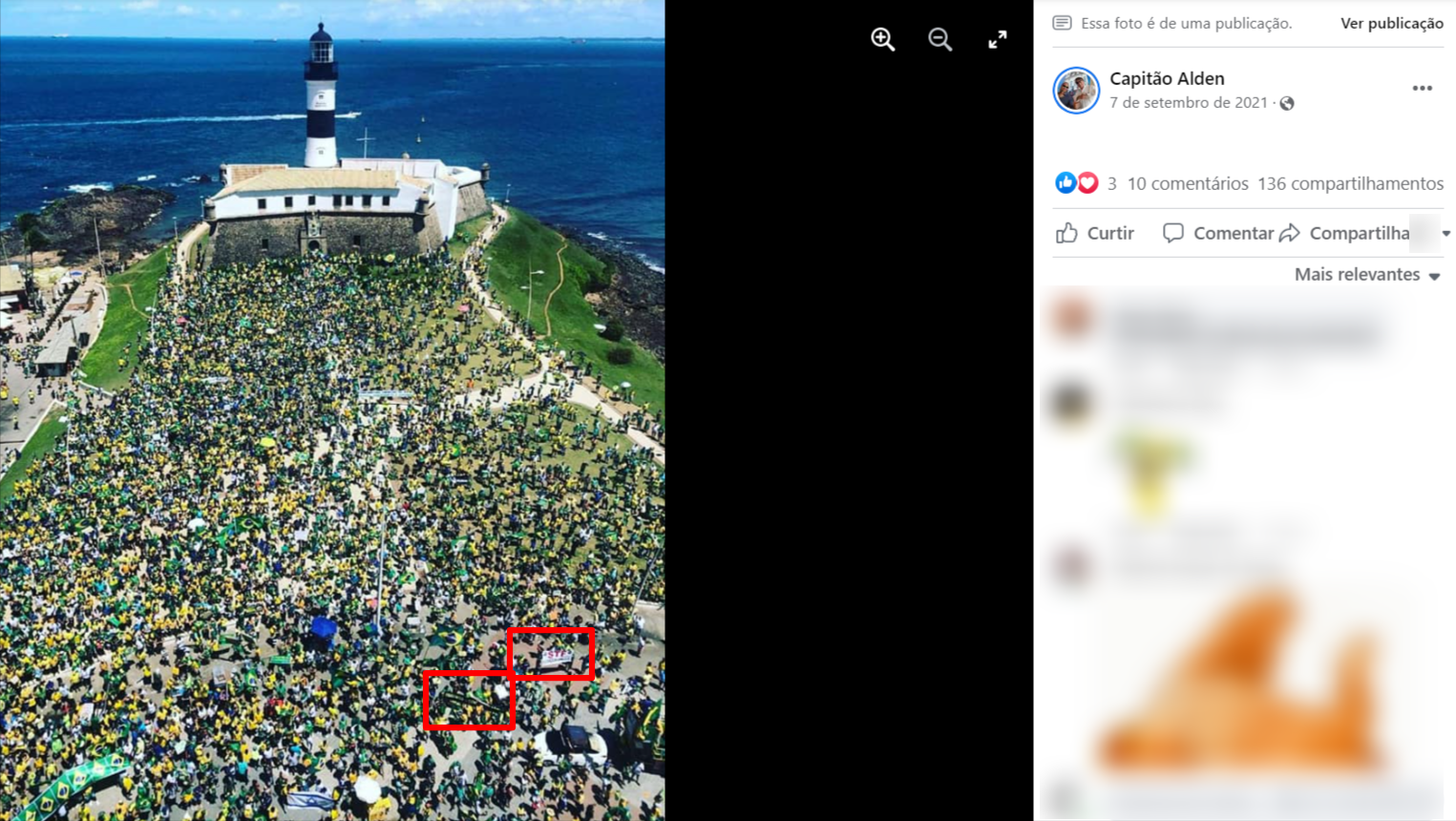Viewport: 1456px width, 821px height.
Task: Click the globe public audience icon
Action: click(x=1287, y=103)
